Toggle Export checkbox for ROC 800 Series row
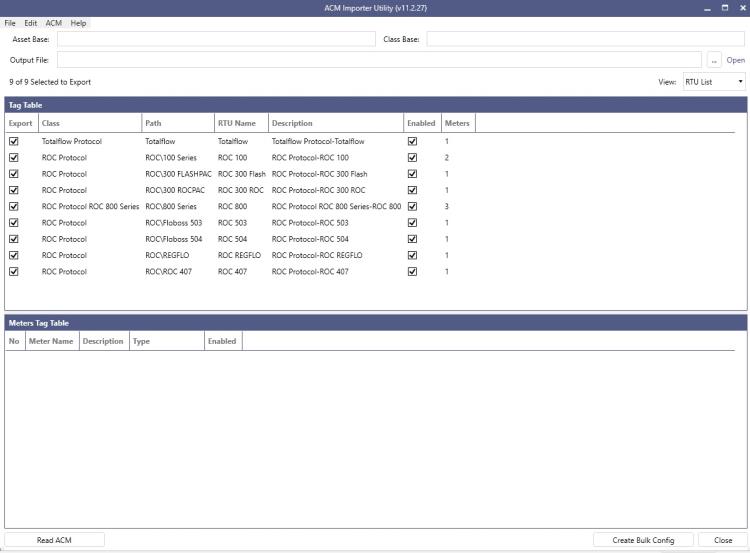The width and height of the screenshot is (750, 553). [x=14, y=207]
